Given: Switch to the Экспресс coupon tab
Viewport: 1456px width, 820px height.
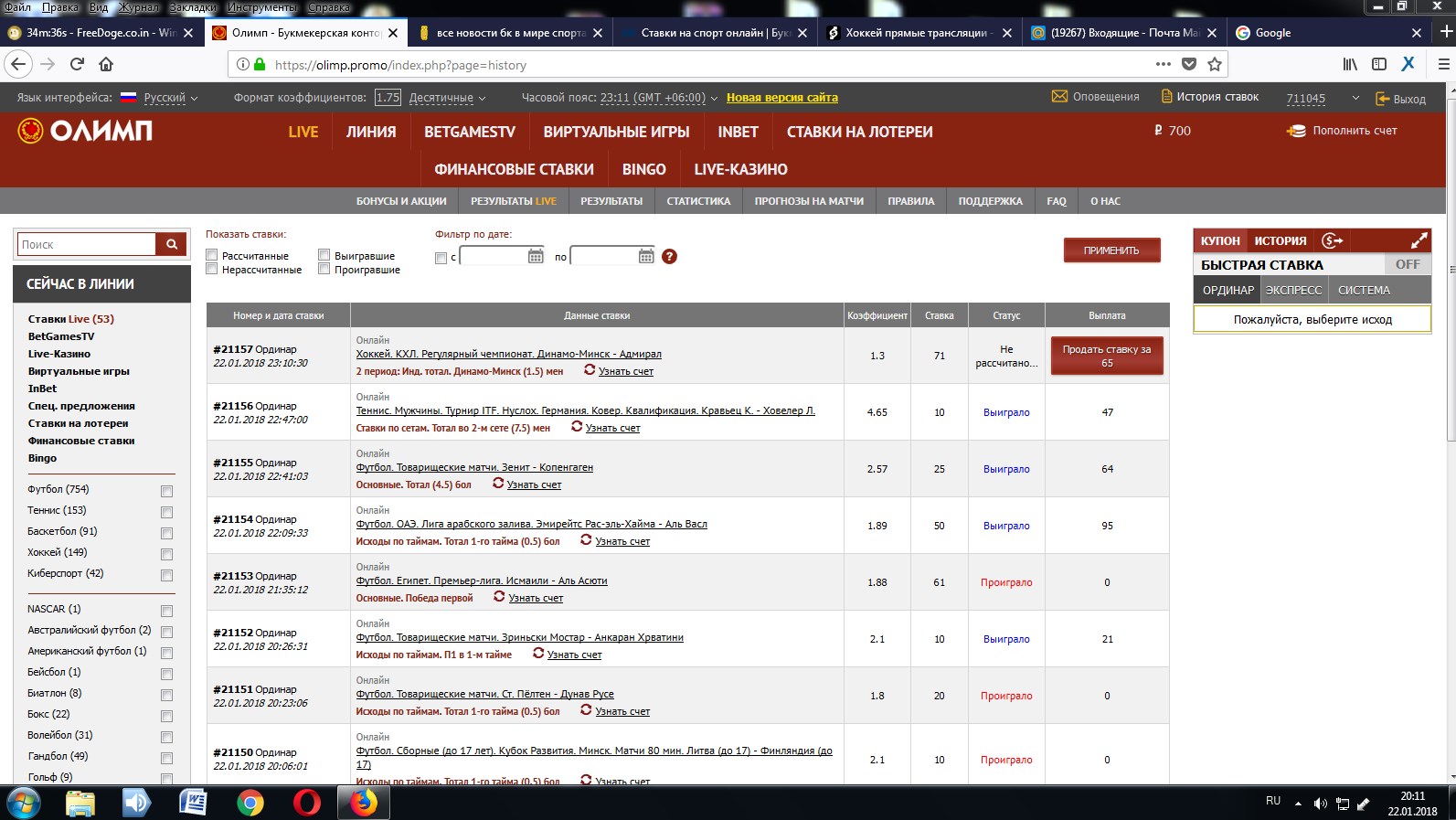Looking at the screenshot, I should (1292, 290).
